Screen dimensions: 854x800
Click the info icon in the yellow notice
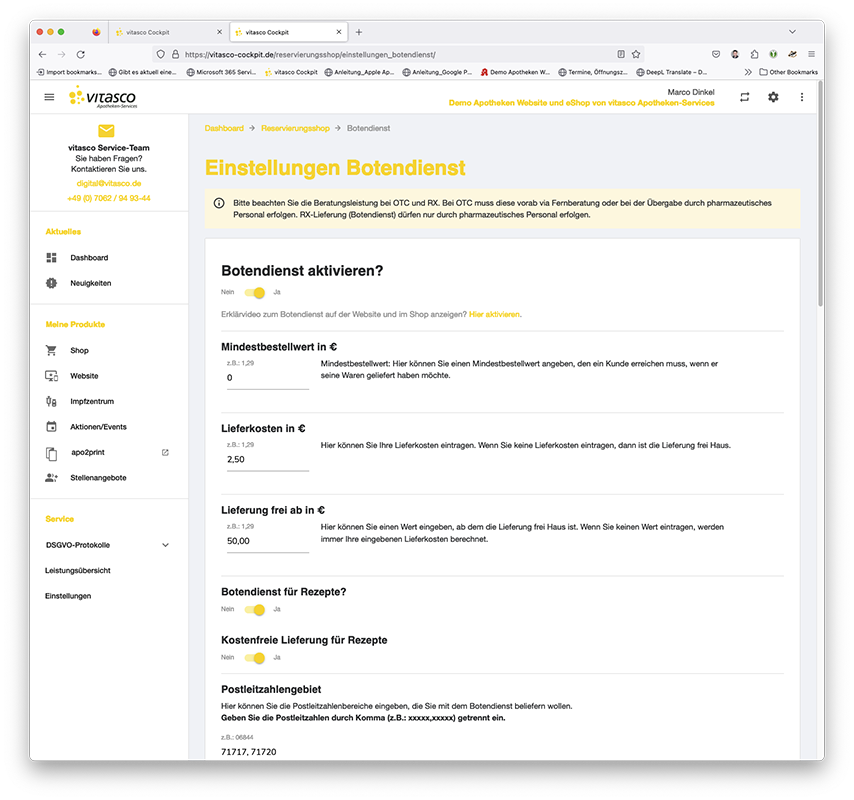pyautogui.click(x=219, y=203)
